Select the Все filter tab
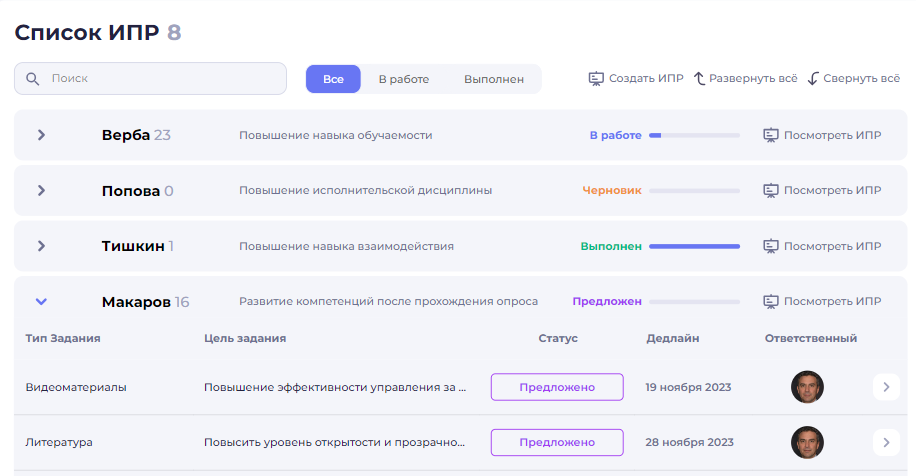The image size is (916, 476). tap(333, 79)
